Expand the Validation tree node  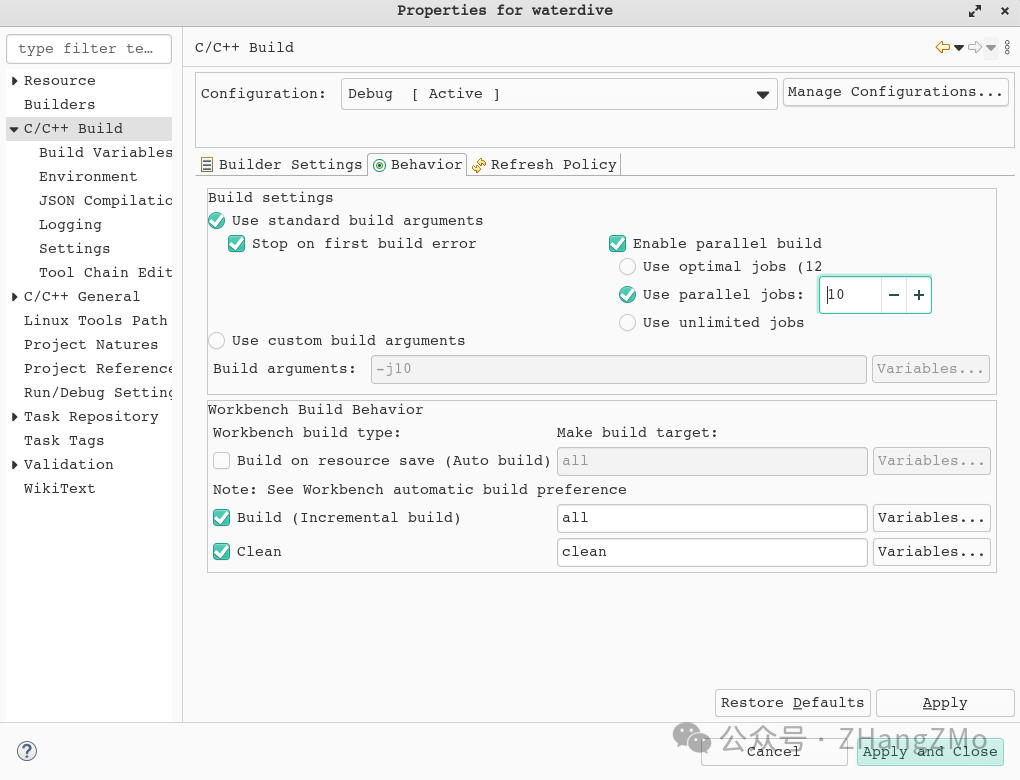click(x=14, y=464)
